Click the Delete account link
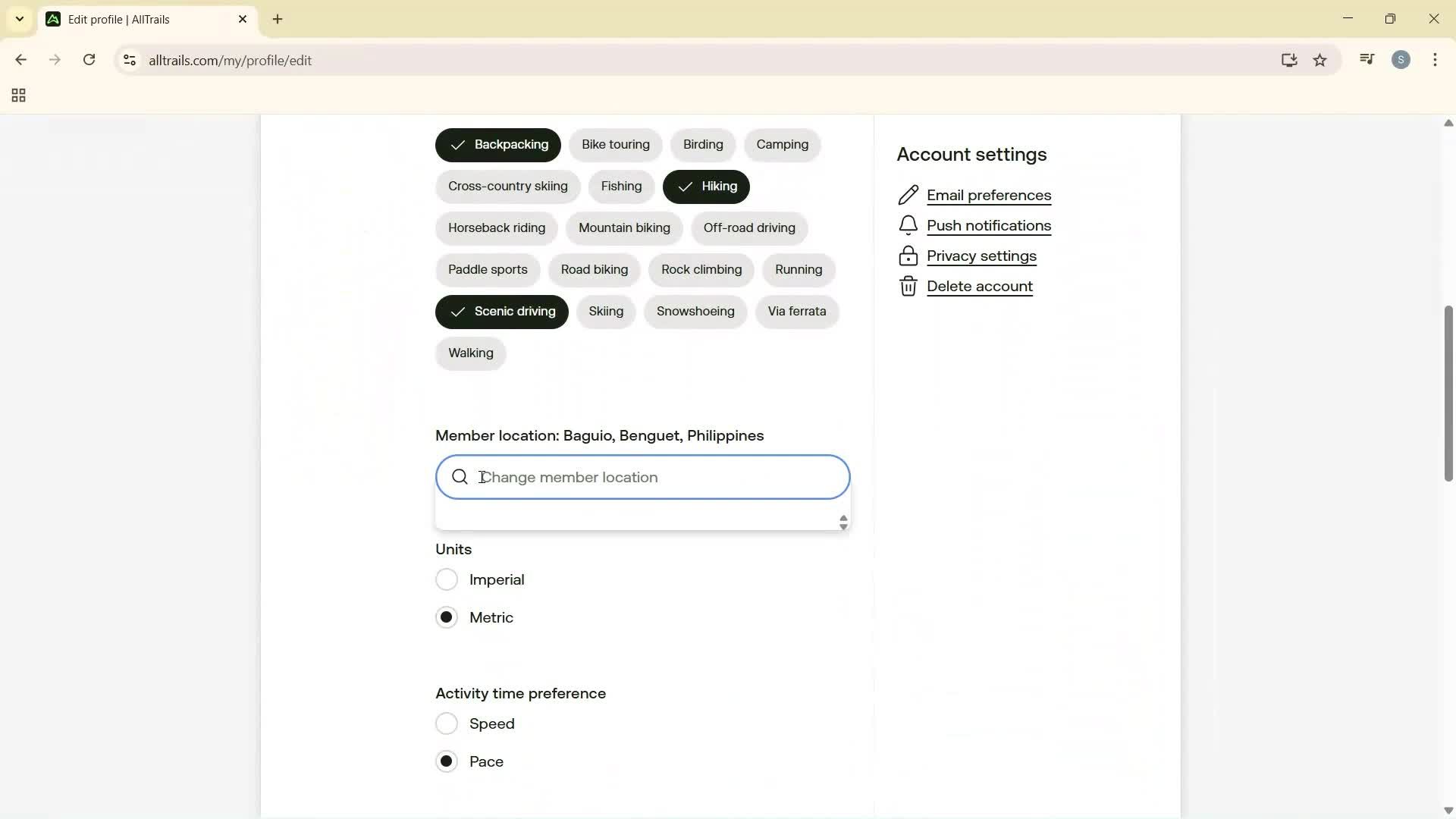 pyautogui.click(x=979, y=286)
